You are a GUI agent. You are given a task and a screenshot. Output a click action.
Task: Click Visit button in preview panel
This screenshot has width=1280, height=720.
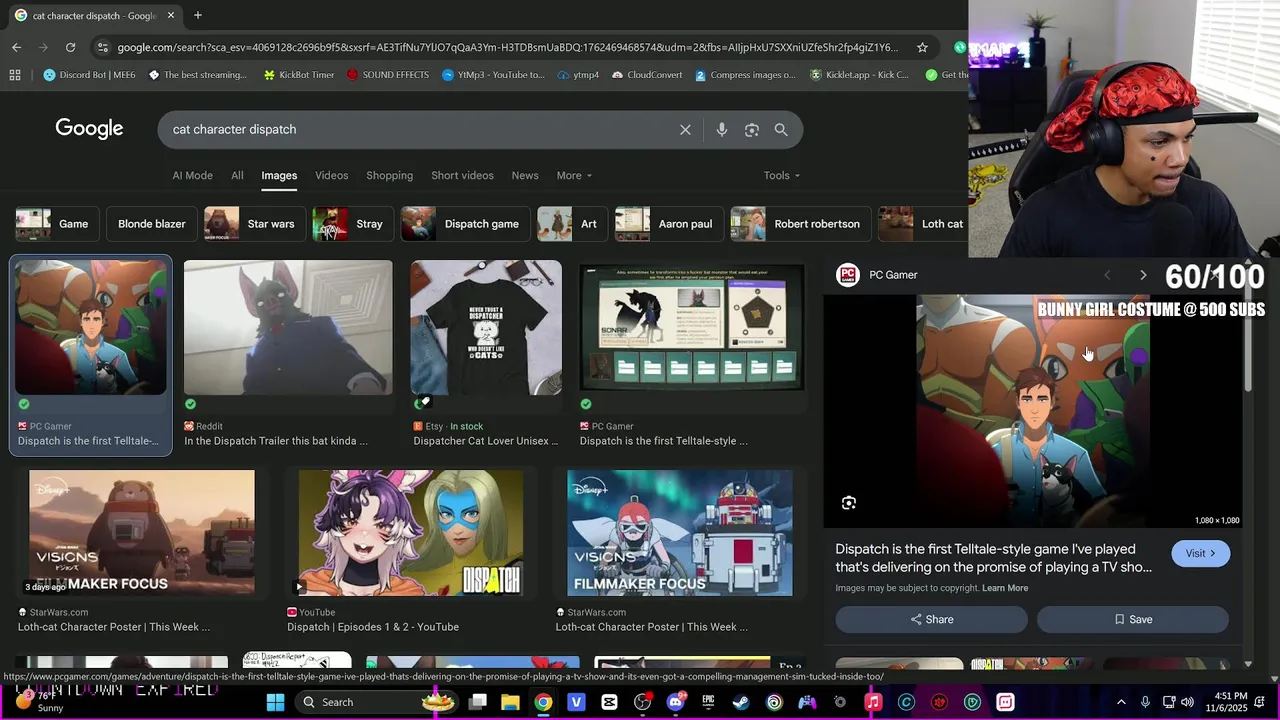tap(1200, 553)
